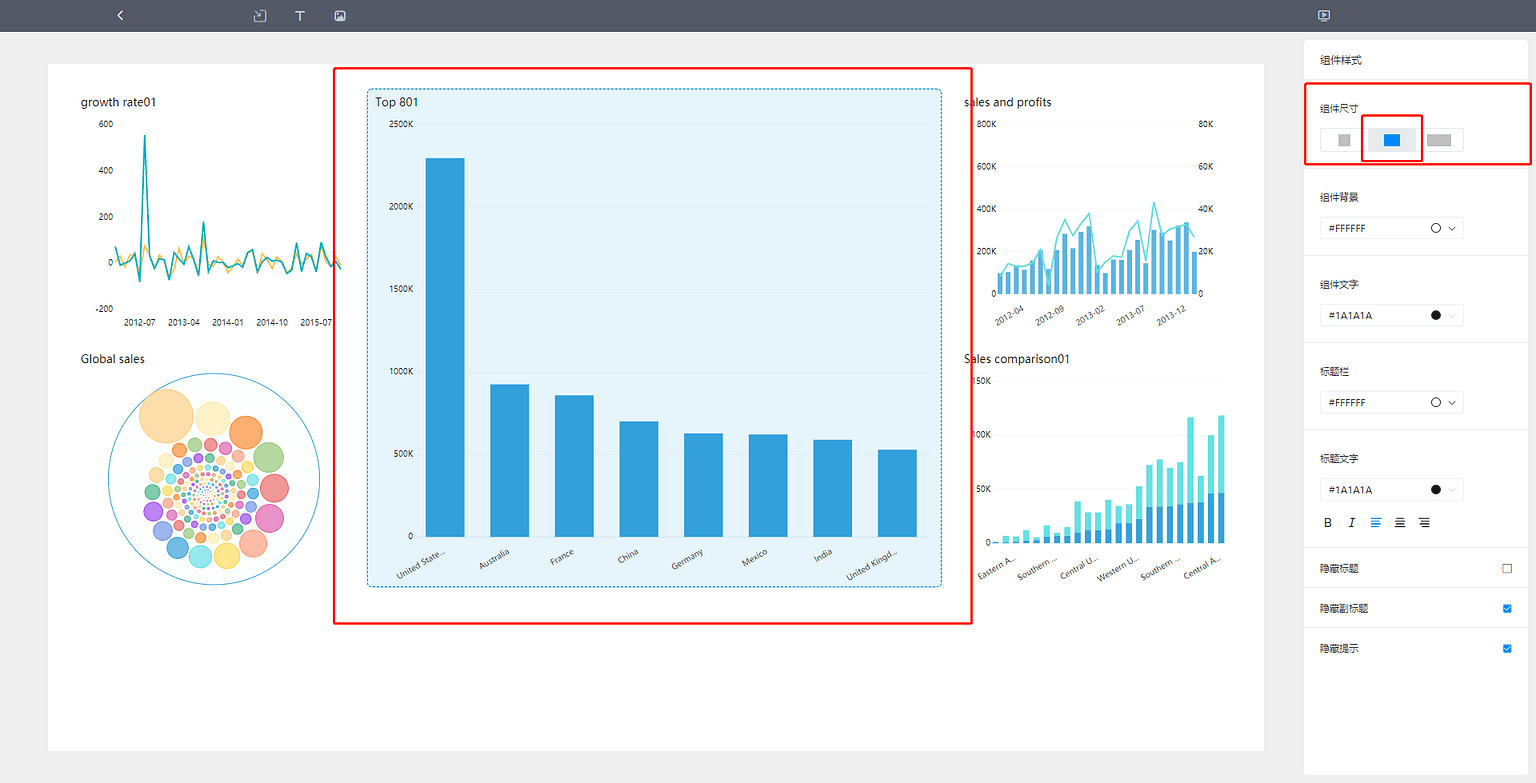Check the 隐藏标题 checkbox
Image resolution: width=1536 pixels, height=783 pixels.
[x=1507, y=568]
